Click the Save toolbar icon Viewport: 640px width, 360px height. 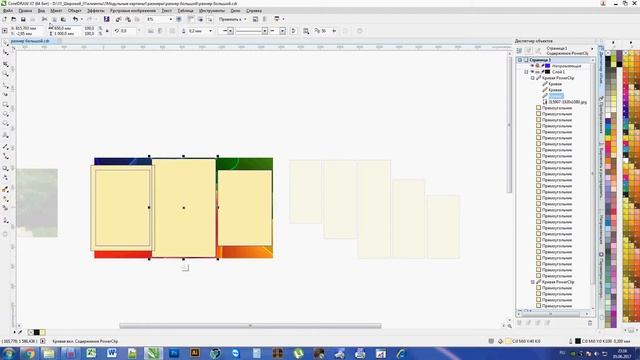click(23, 19)
